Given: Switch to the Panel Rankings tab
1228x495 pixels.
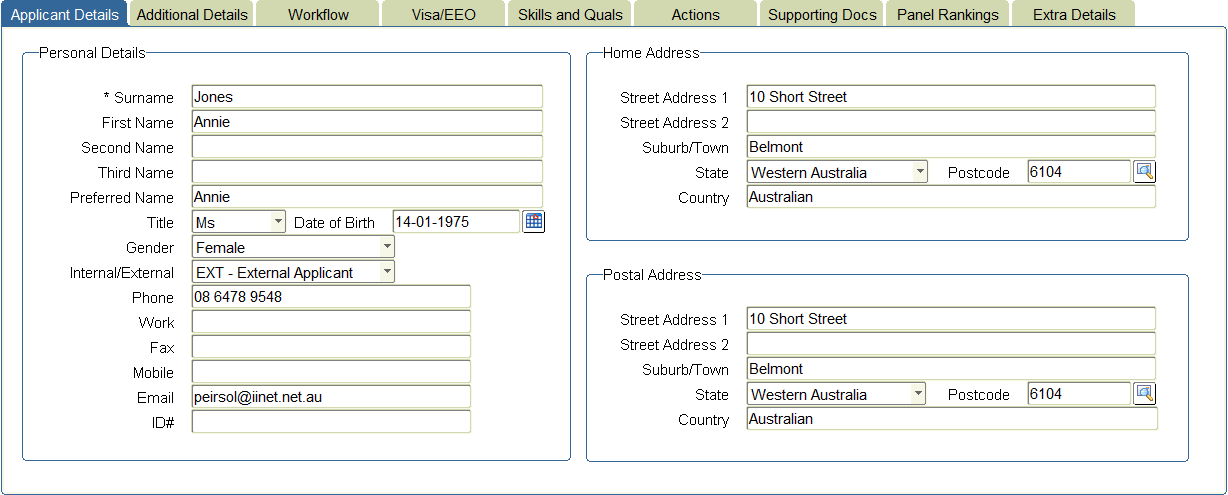Looking at the screenshot, I should coord(948,14).
